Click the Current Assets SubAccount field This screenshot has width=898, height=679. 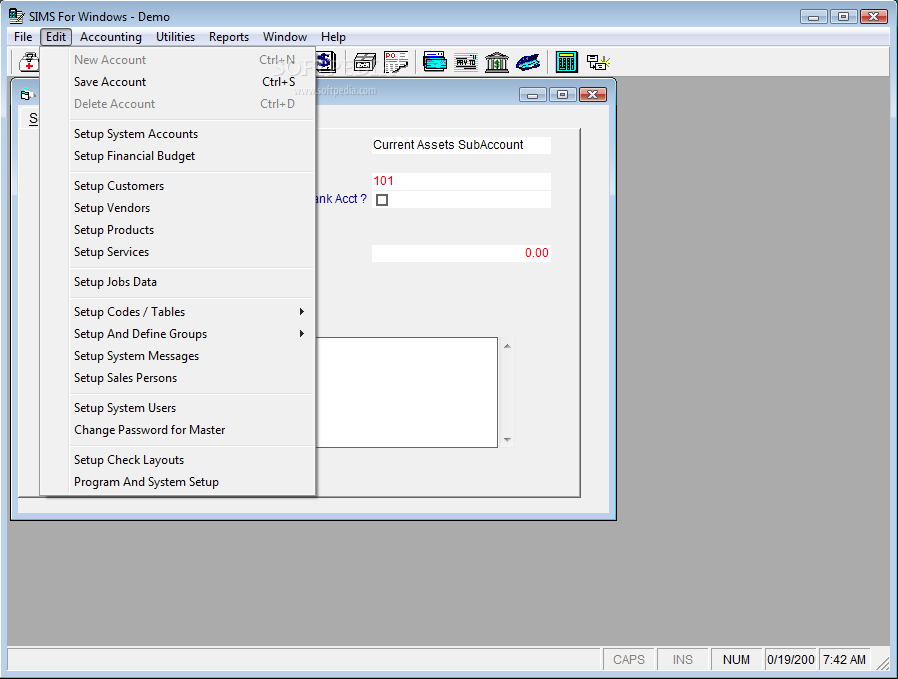(x=461, y=145)
